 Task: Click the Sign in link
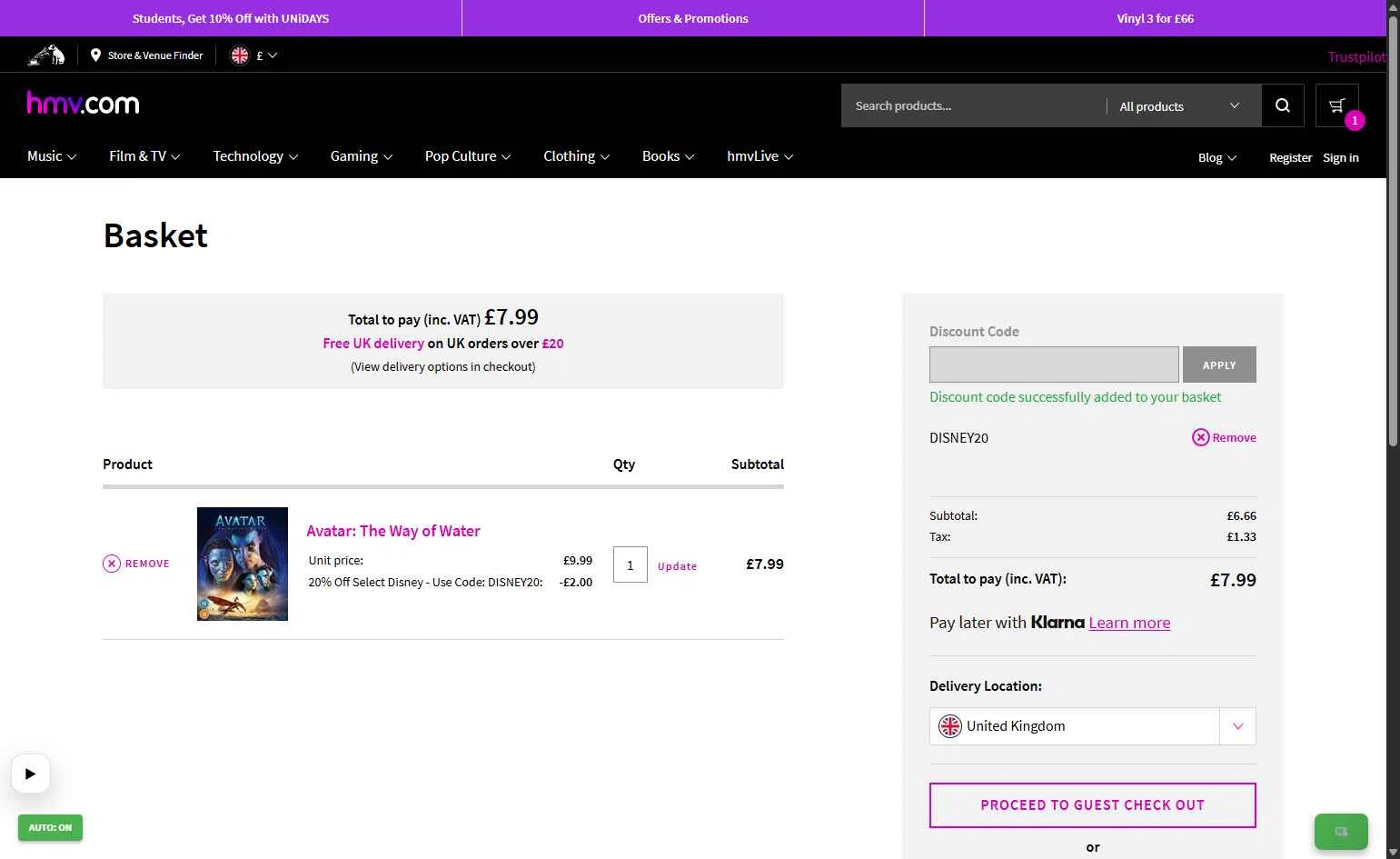[1341, 157]
